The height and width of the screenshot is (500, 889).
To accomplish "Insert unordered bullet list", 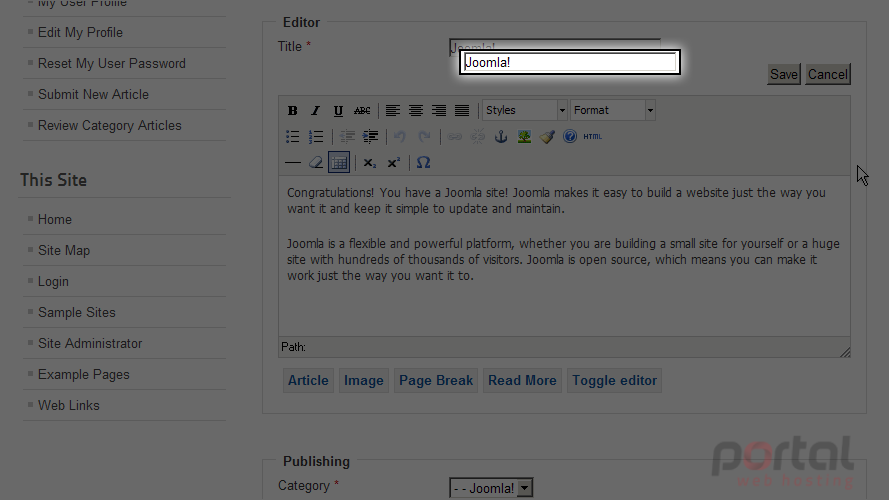I will [x=293, y=137].
